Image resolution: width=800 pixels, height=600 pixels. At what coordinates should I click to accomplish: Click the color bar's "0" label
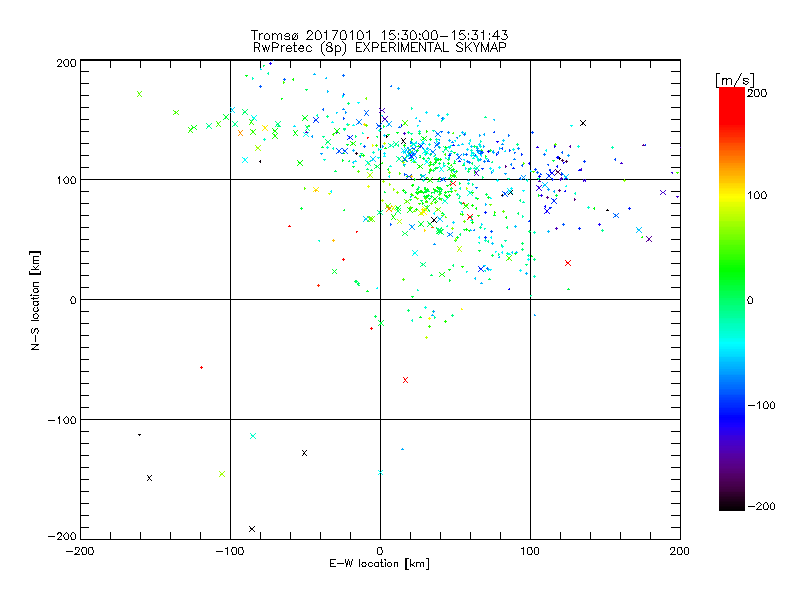pyautogui.click(x=750, y=301)
